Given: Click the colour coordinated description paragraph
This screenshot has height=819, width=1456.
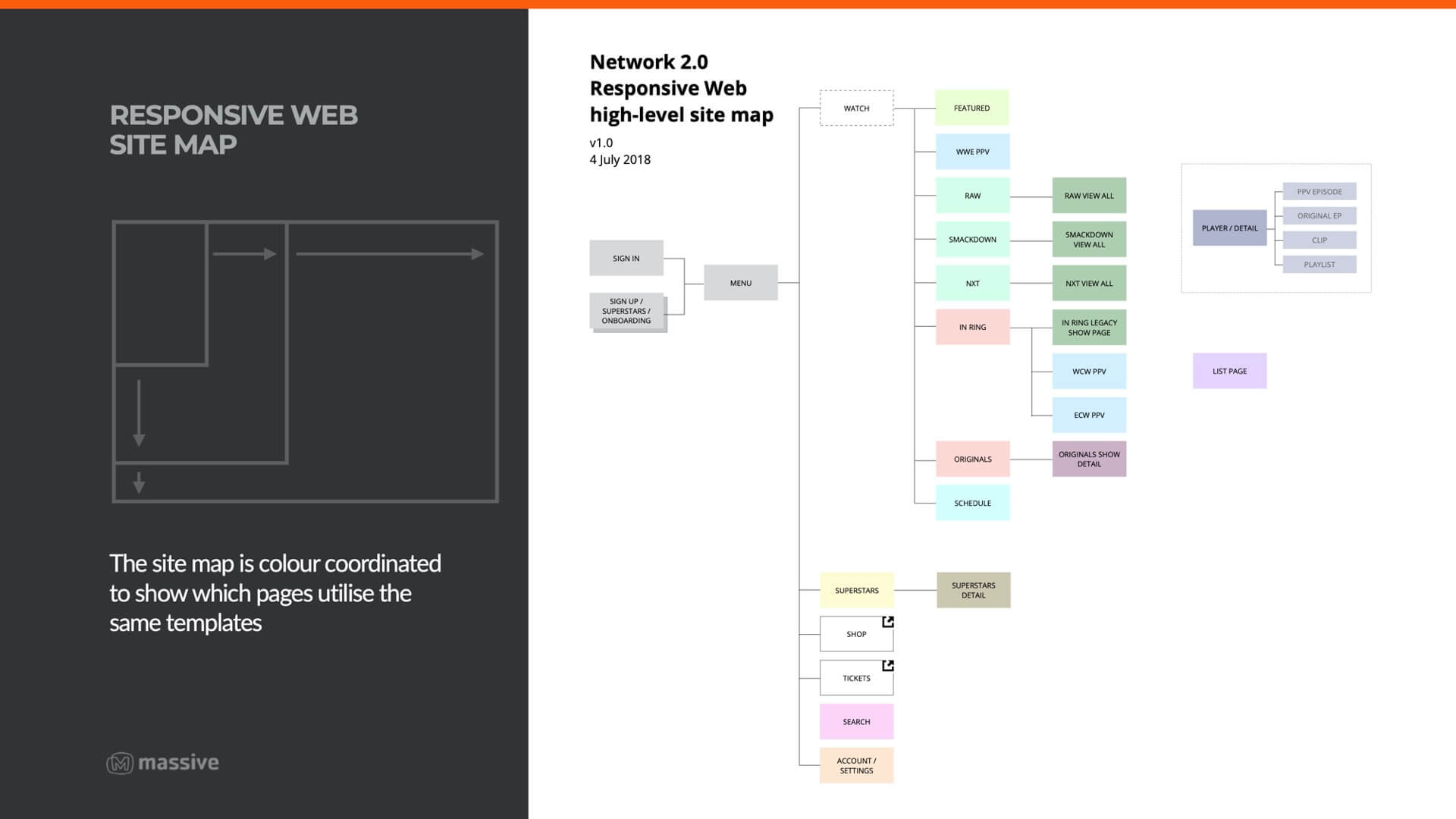Looking at the screenshot, I should tap(275, 593).
